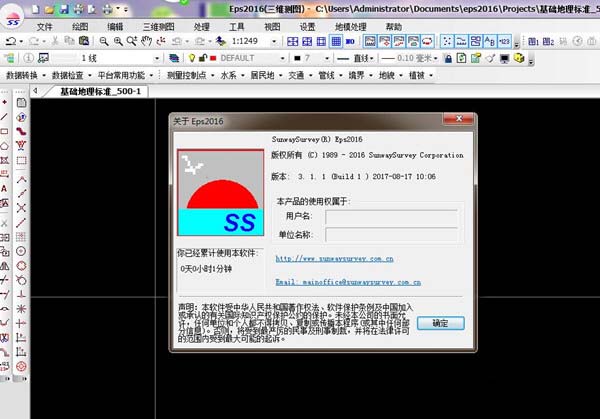Click the 确定 button in About dialog

click(x=440, y=323)
